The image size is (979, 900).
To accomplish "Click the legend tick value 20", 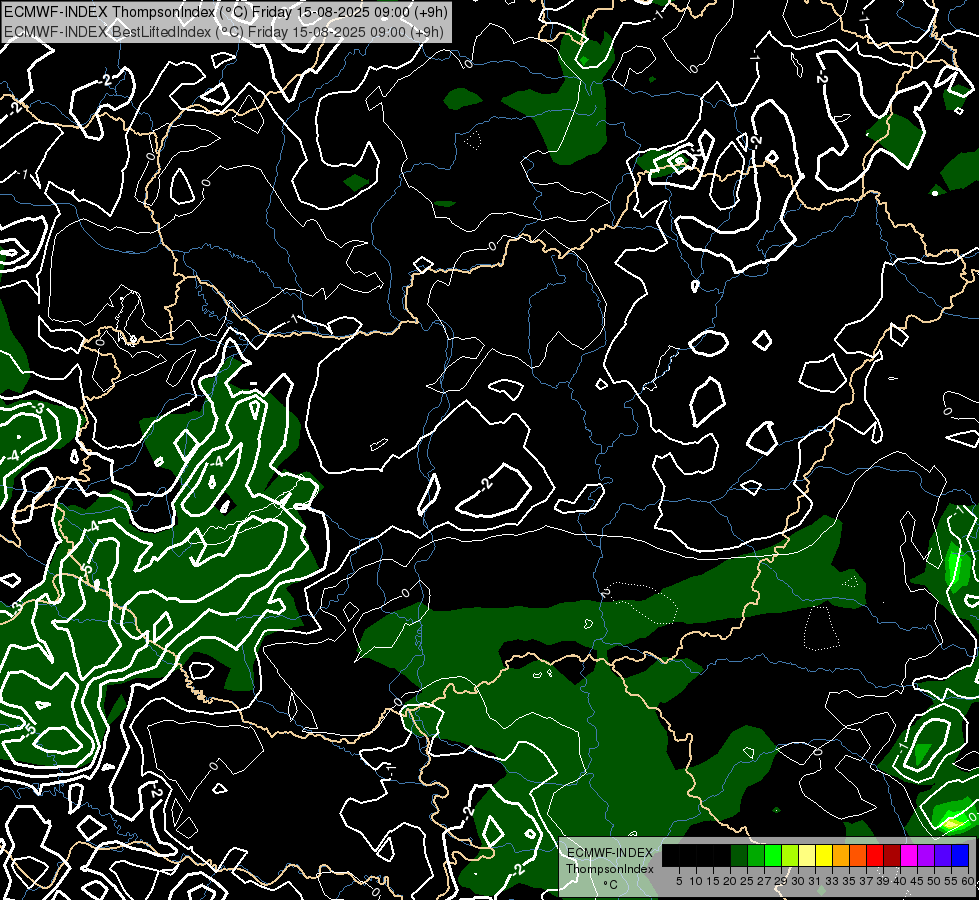I will [x=730, y=881].
